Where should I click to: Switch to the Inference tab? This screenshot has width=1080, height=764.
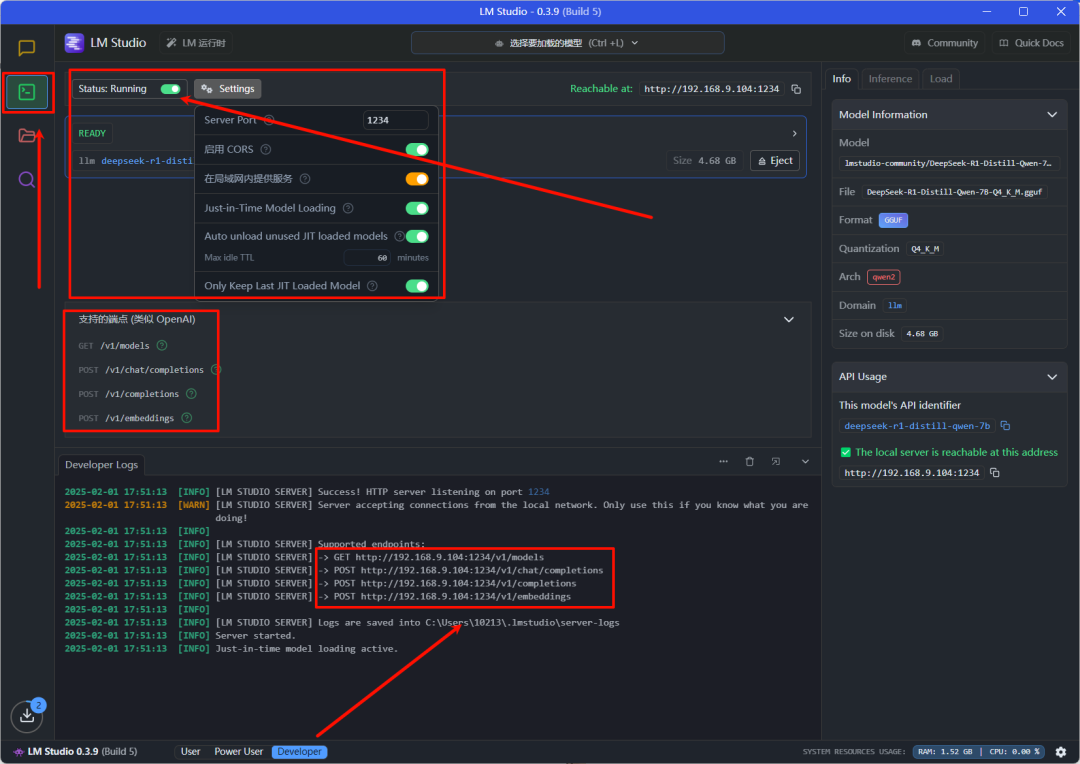pyautogui.click(x=890, y=79)
